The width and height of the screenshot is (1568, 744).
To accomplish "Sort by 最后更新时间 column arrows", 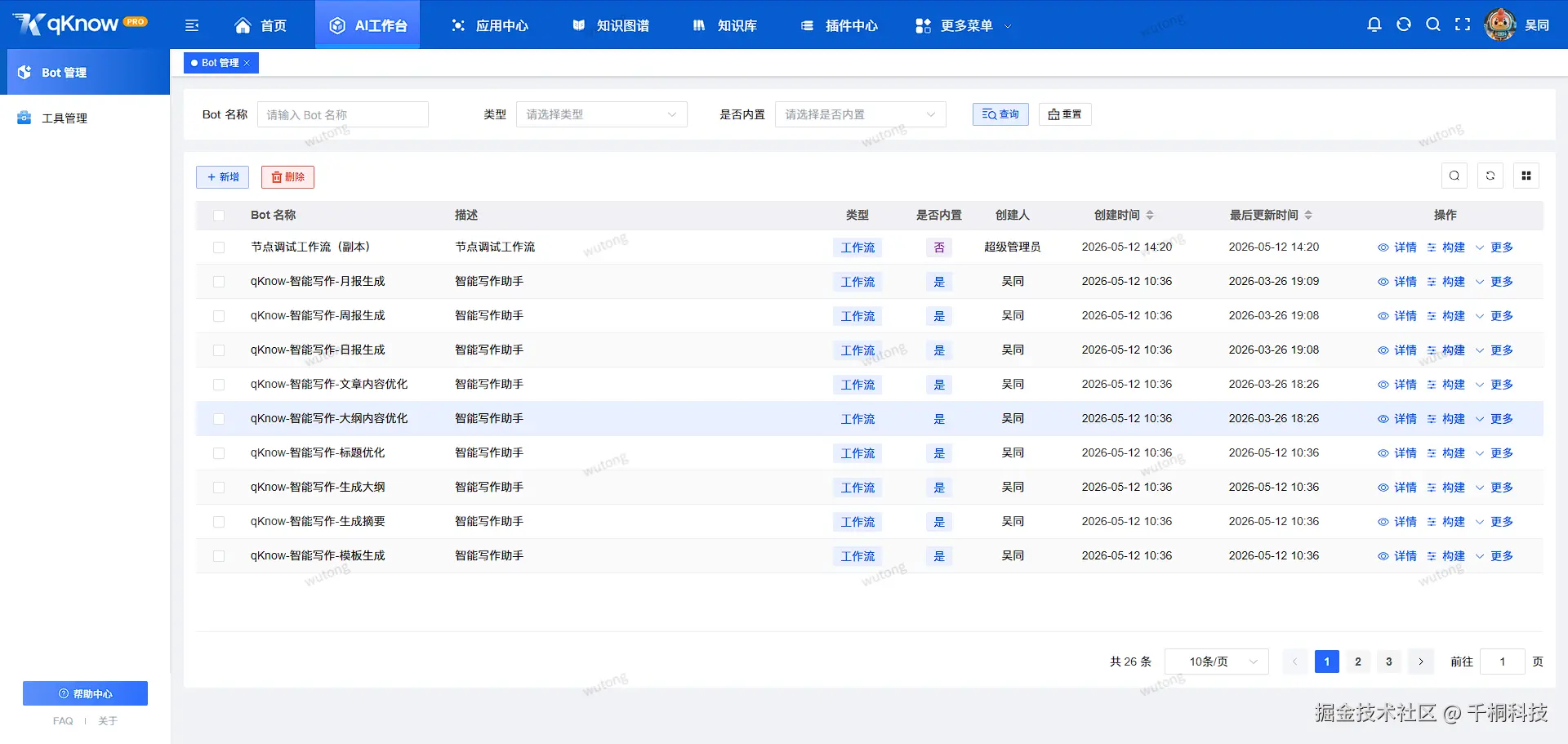I will (x=1308, y=215).
